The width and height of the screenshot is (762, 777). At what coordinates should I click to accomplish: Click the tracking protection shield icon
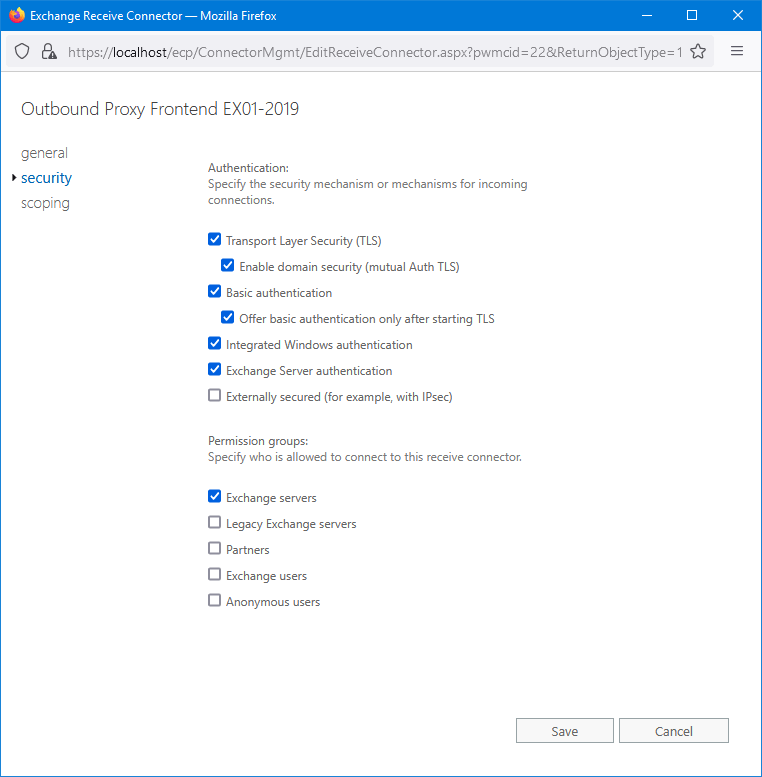pyautogui.click(x=22, y=52)
